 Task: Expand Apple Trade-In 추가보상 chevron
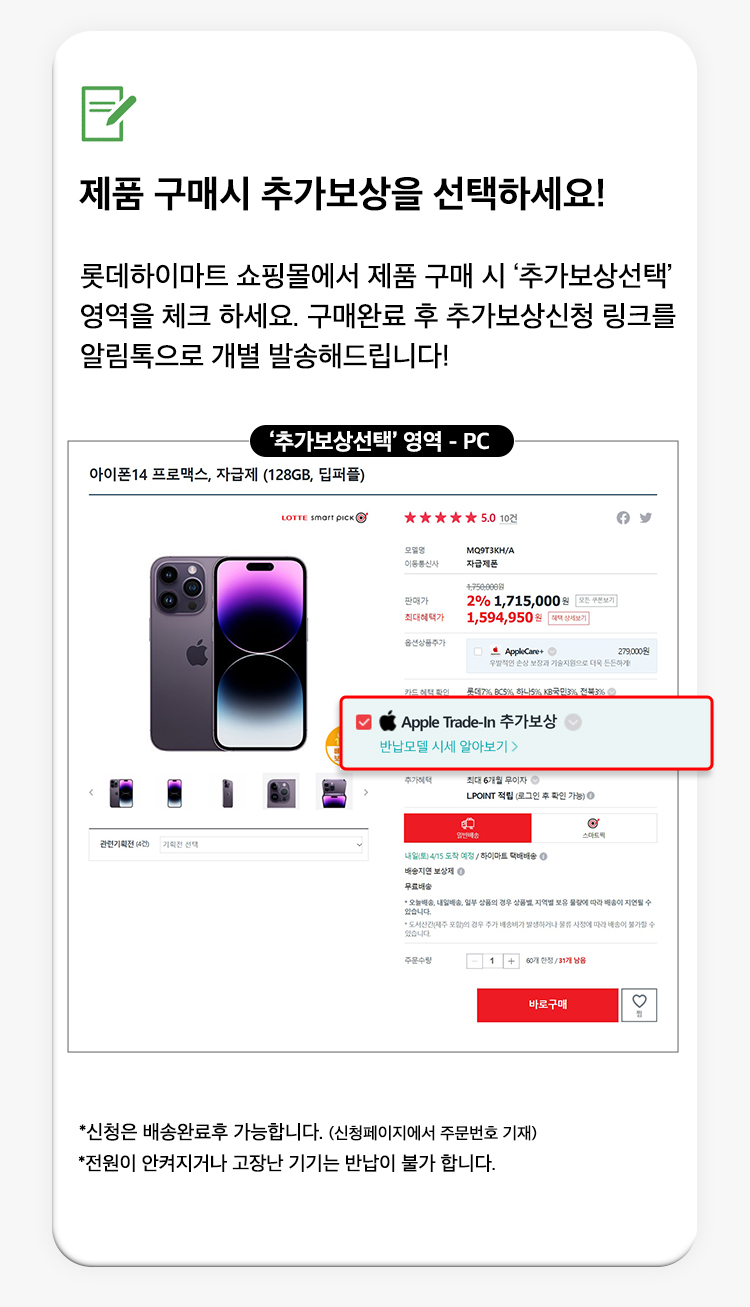573,722
